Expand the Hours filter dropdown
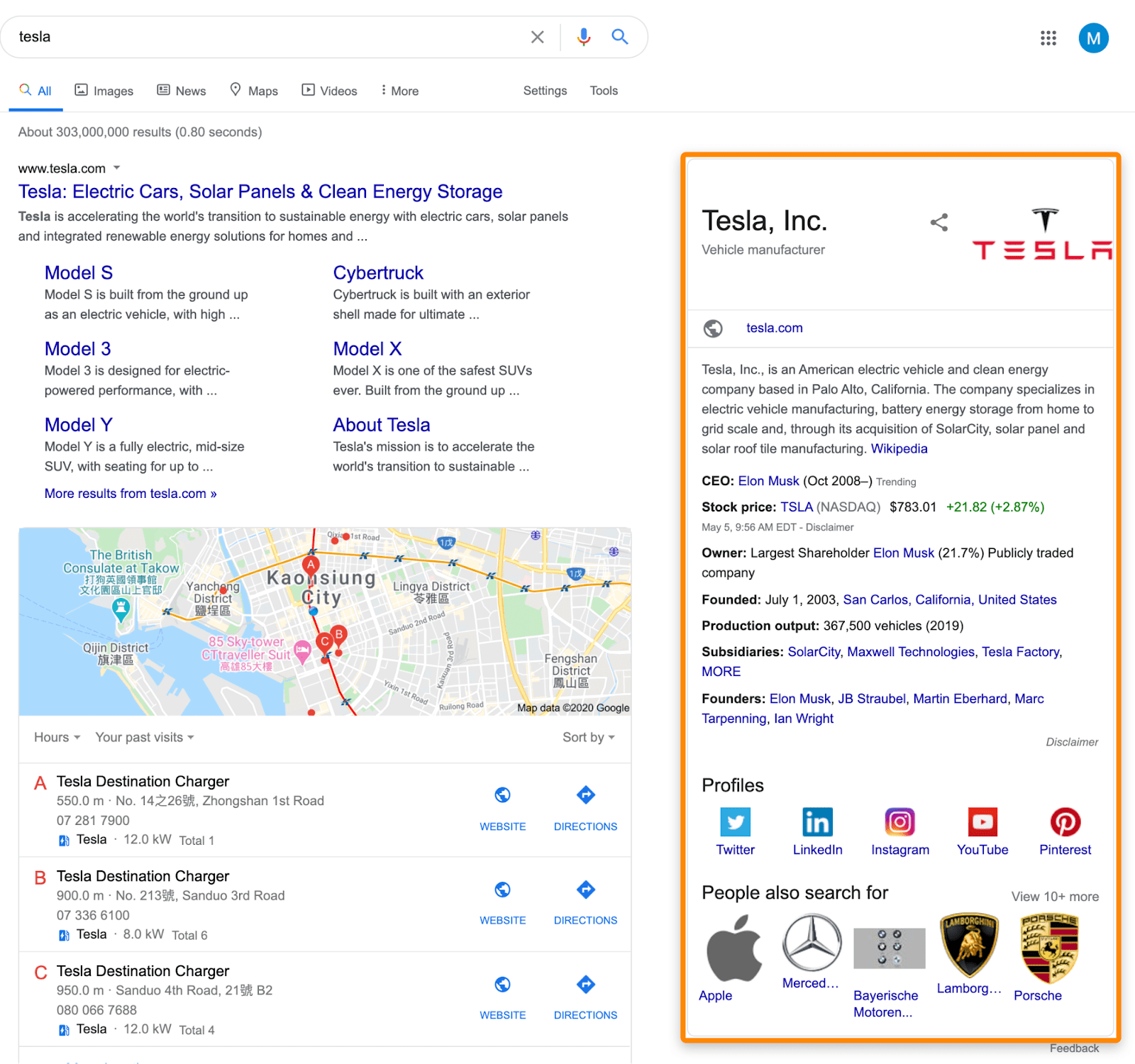This screenshot has height=1064, width=1135. 57,738
